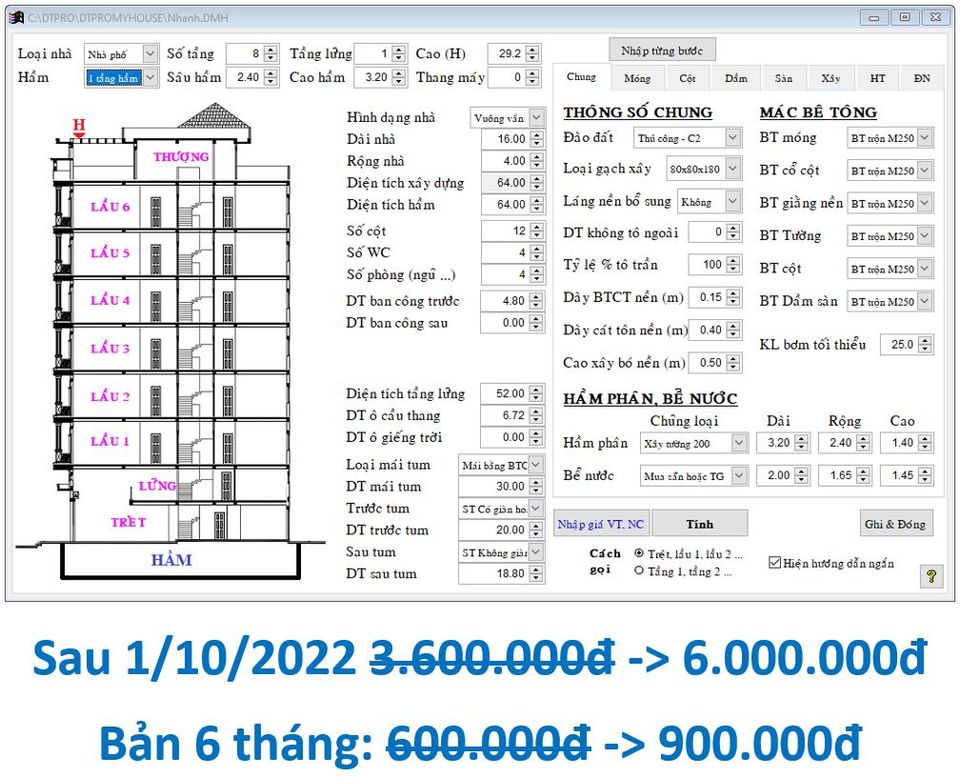This screenshot has width=960, height=777.
Task: Expand the 'Đào đất' dropdown
Action: tap(733, 137)
